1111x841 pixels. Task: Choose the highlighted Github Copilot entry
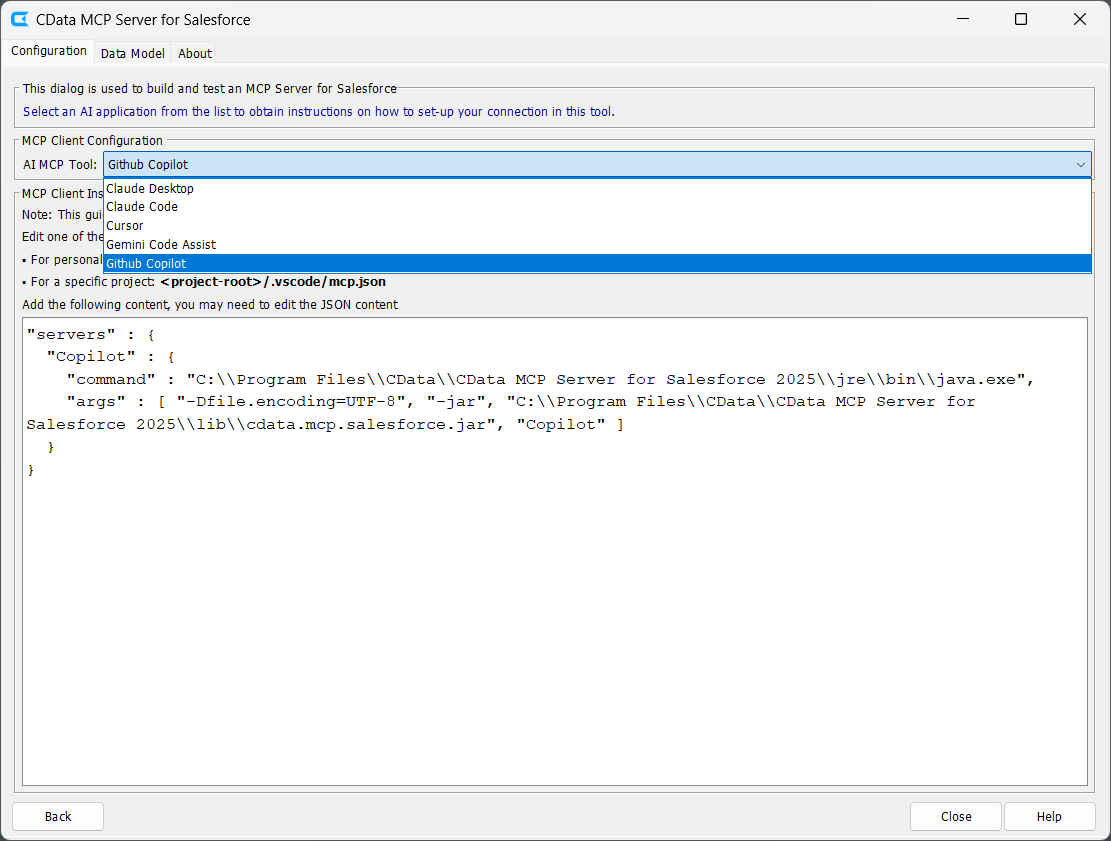tap(146, 264)
